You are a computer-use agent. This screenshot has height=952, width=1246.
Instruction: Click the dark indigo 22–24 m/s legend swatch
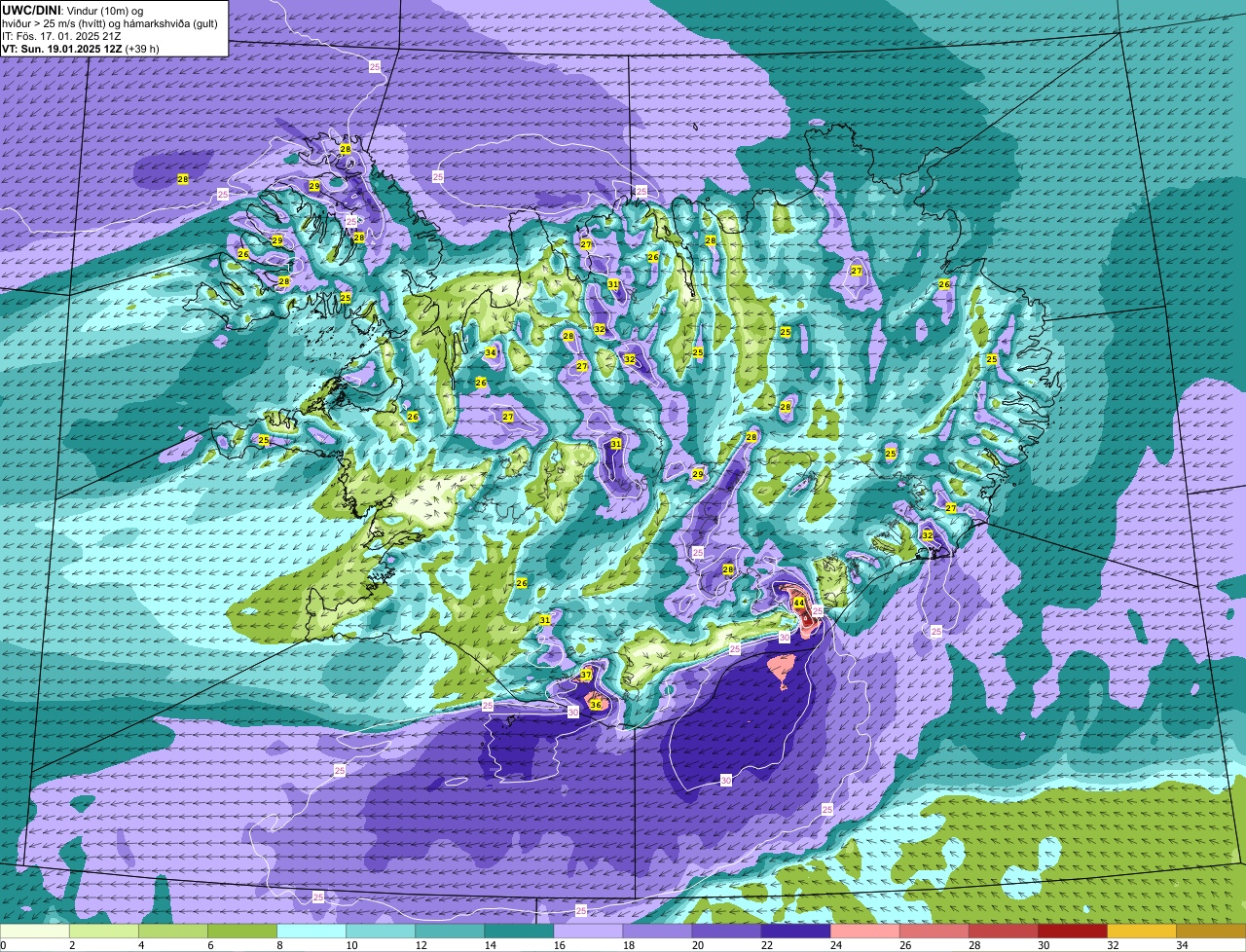pyautogui.click(x=796, y=932)
